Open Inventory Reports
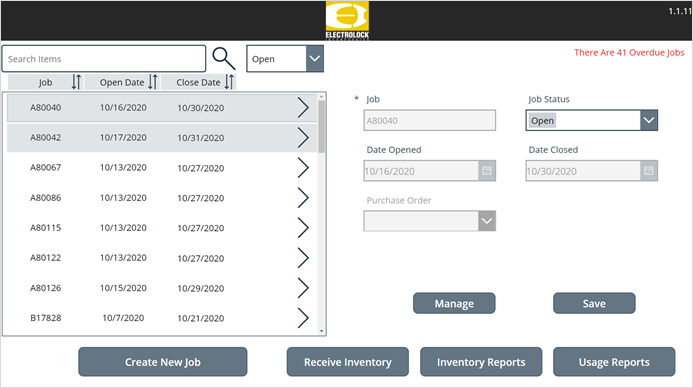Image resolution: width=693 pixels, height=388 pixels. 481,362
